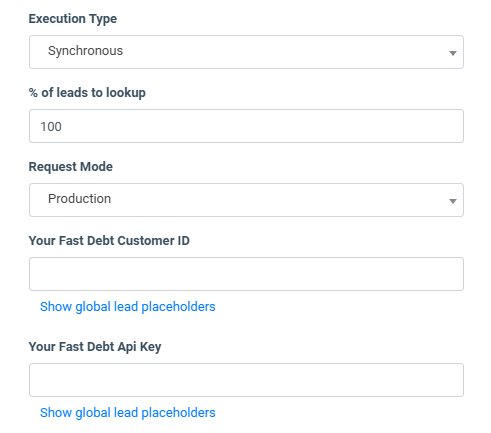Focus the % of leads to lookup field
Screen dimensions: 491x433
pos(246,126)
